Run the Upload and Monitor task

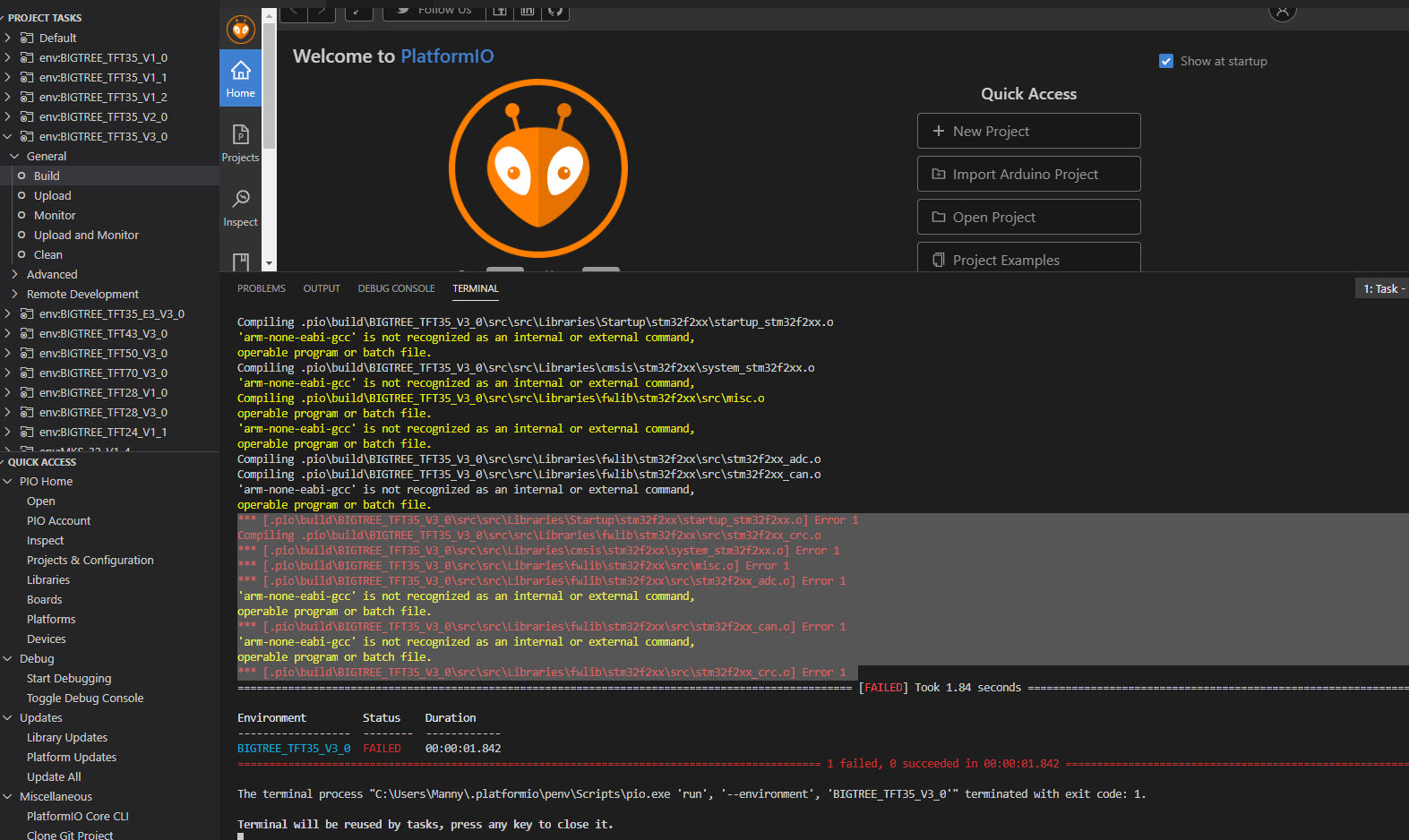pos(86,235)
